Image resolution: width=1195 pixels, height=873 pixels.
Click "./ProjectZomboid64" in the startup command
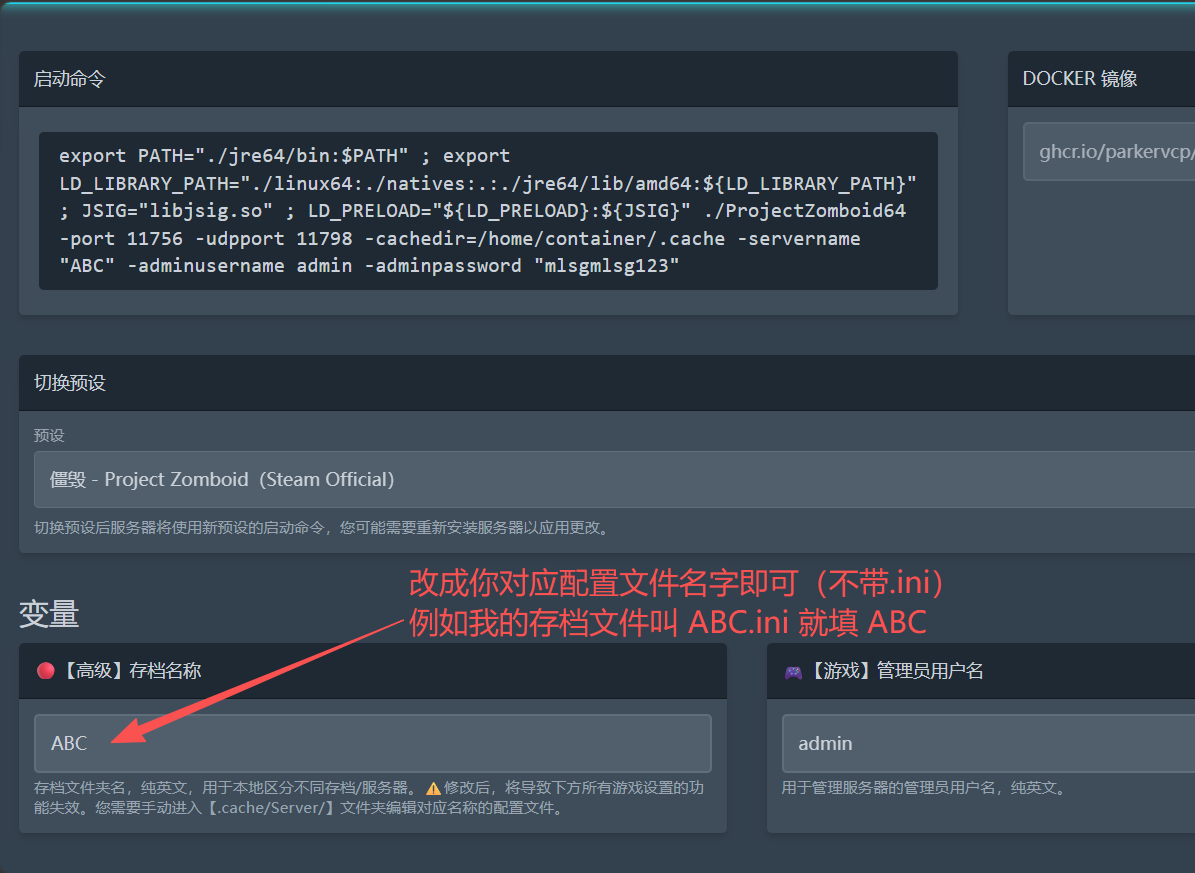(805, 210)
